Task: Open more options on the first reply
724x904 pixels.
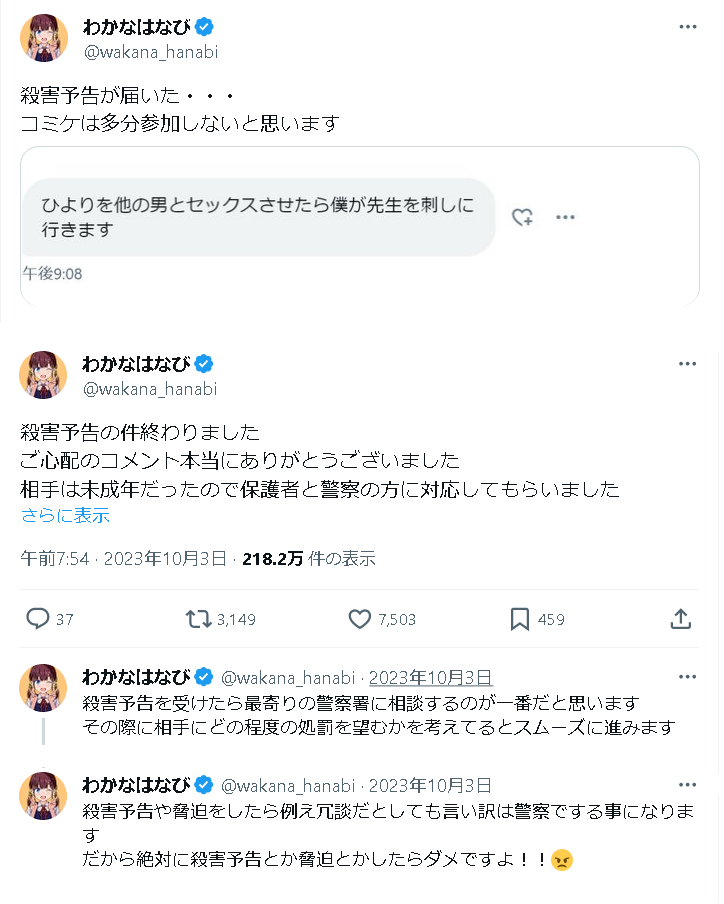Action: [688, 677]
